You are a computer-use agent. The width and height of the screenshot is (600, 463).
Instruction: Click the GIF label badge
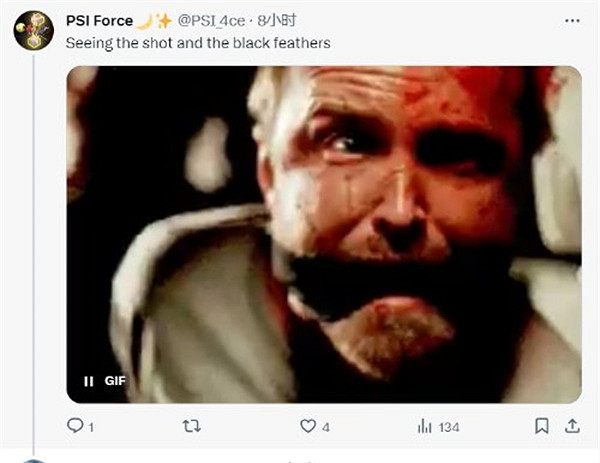pyautogui.click(x=115, y=381)
